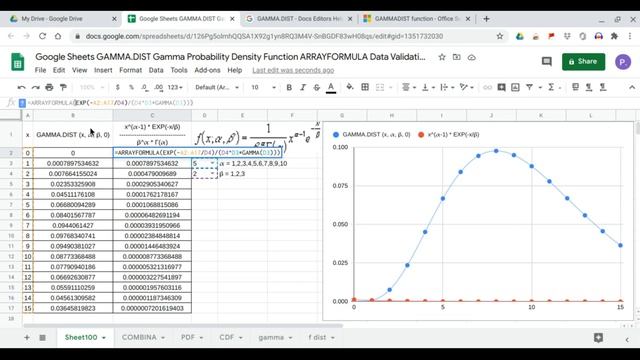Insert a comment from toolbar

click(501, 87)
